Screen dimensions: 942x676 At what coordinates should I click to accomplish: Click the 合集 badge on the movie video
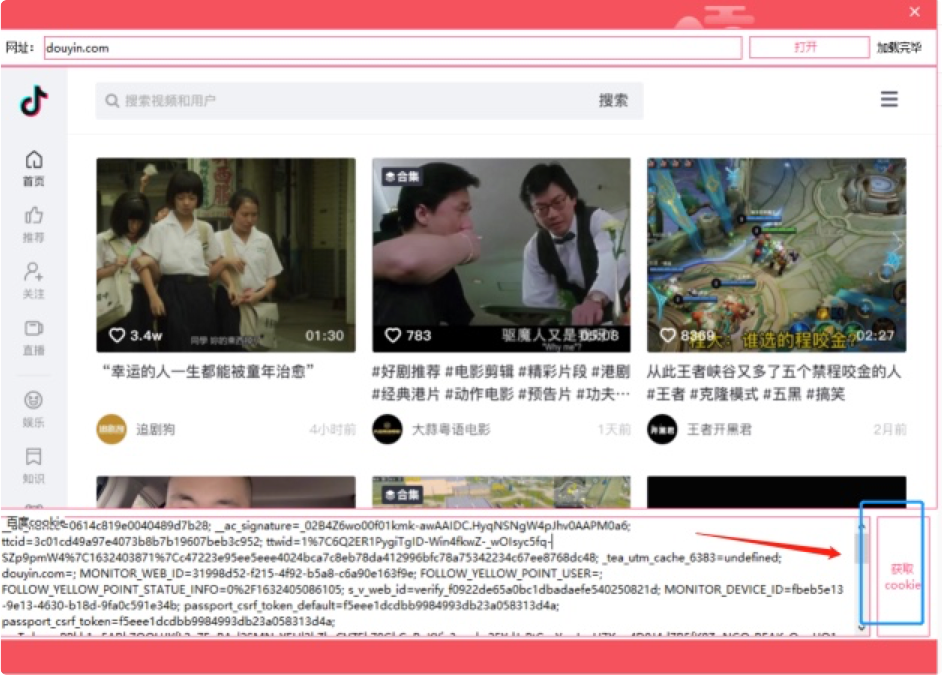[x=402, y=176]
